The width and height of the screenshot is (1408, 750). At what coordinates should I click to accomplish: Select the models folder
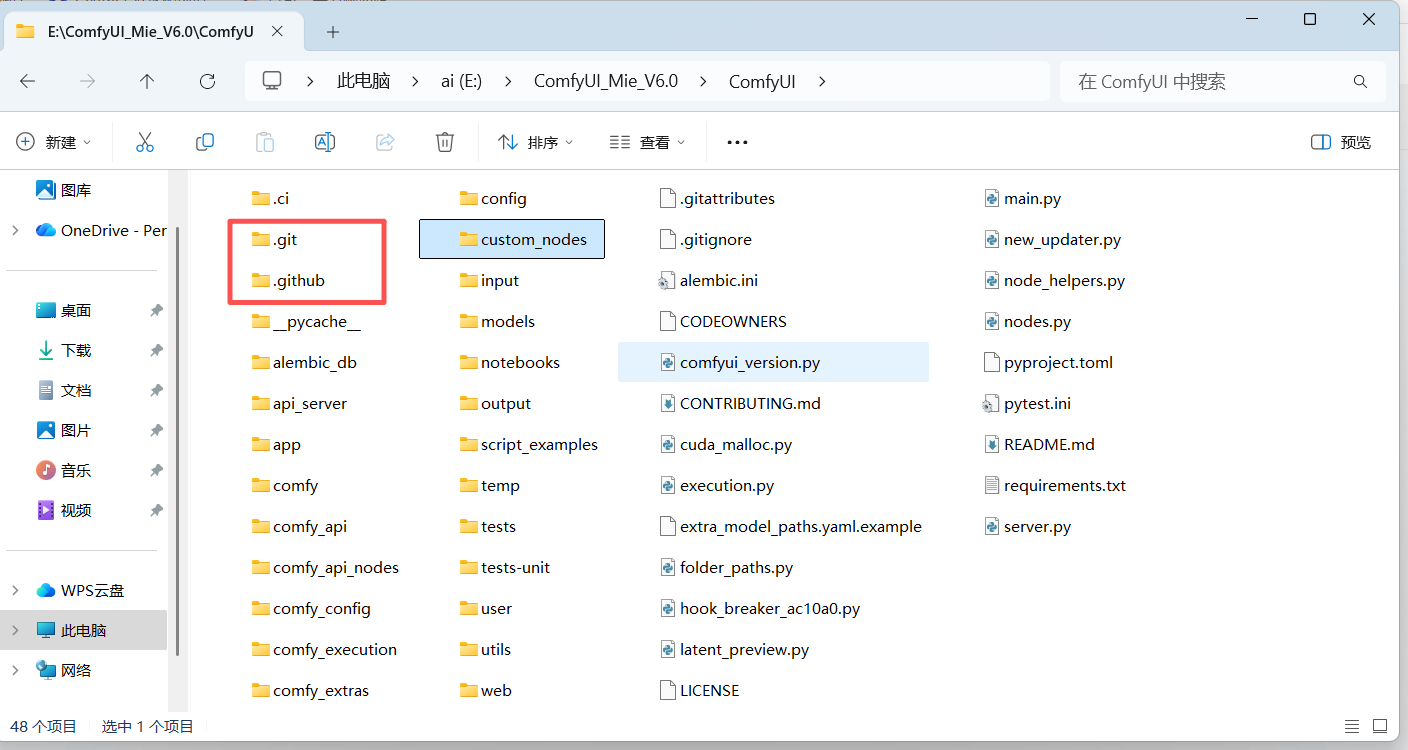point(497,321)
